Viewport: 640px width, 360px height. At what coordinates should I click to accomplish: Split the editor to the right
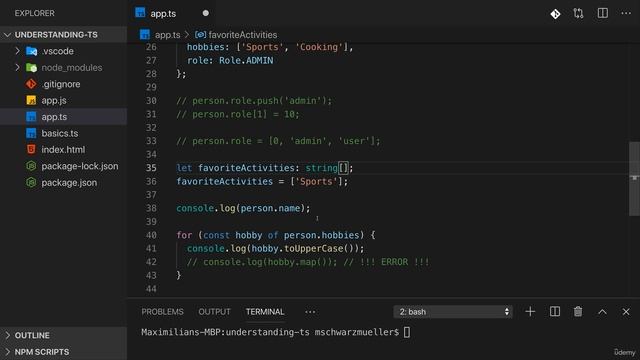(602, 13)
